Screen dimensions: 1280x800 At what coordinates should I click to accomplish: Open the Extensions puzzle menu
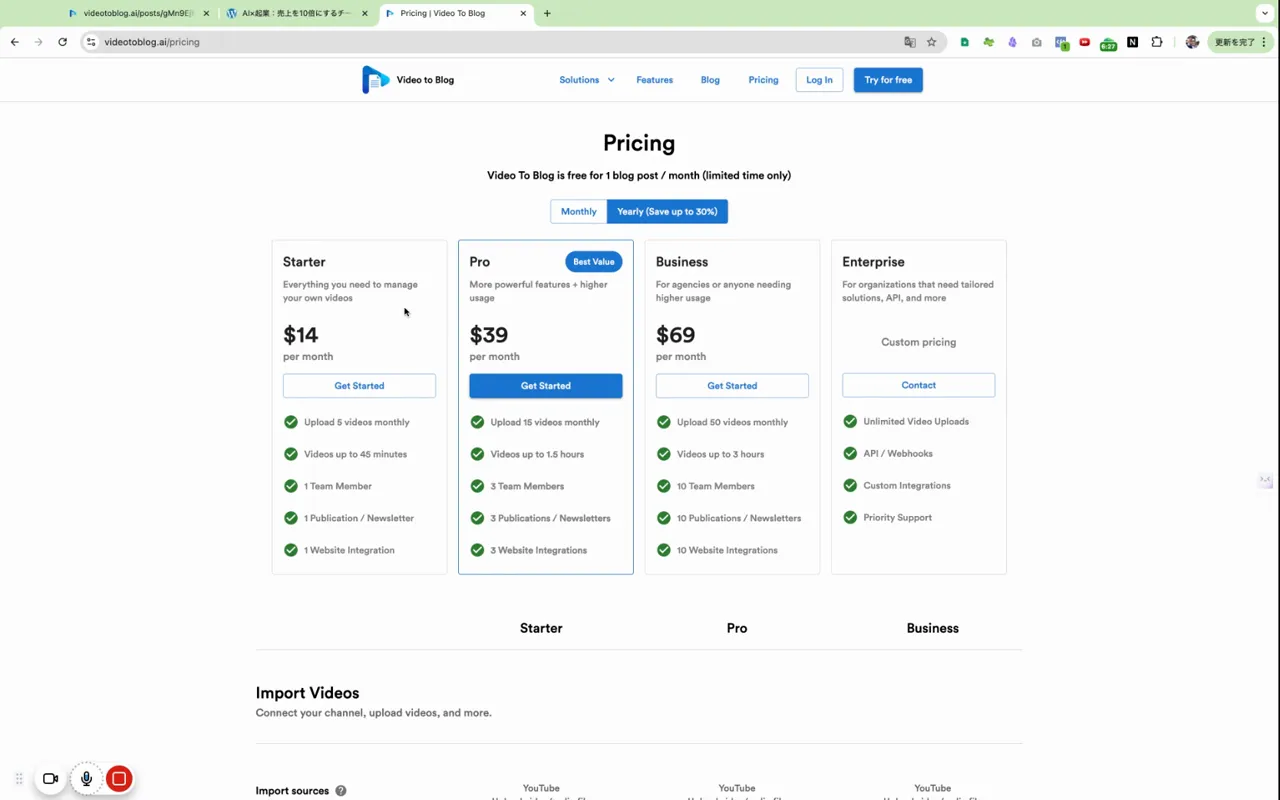(1157, 42)
